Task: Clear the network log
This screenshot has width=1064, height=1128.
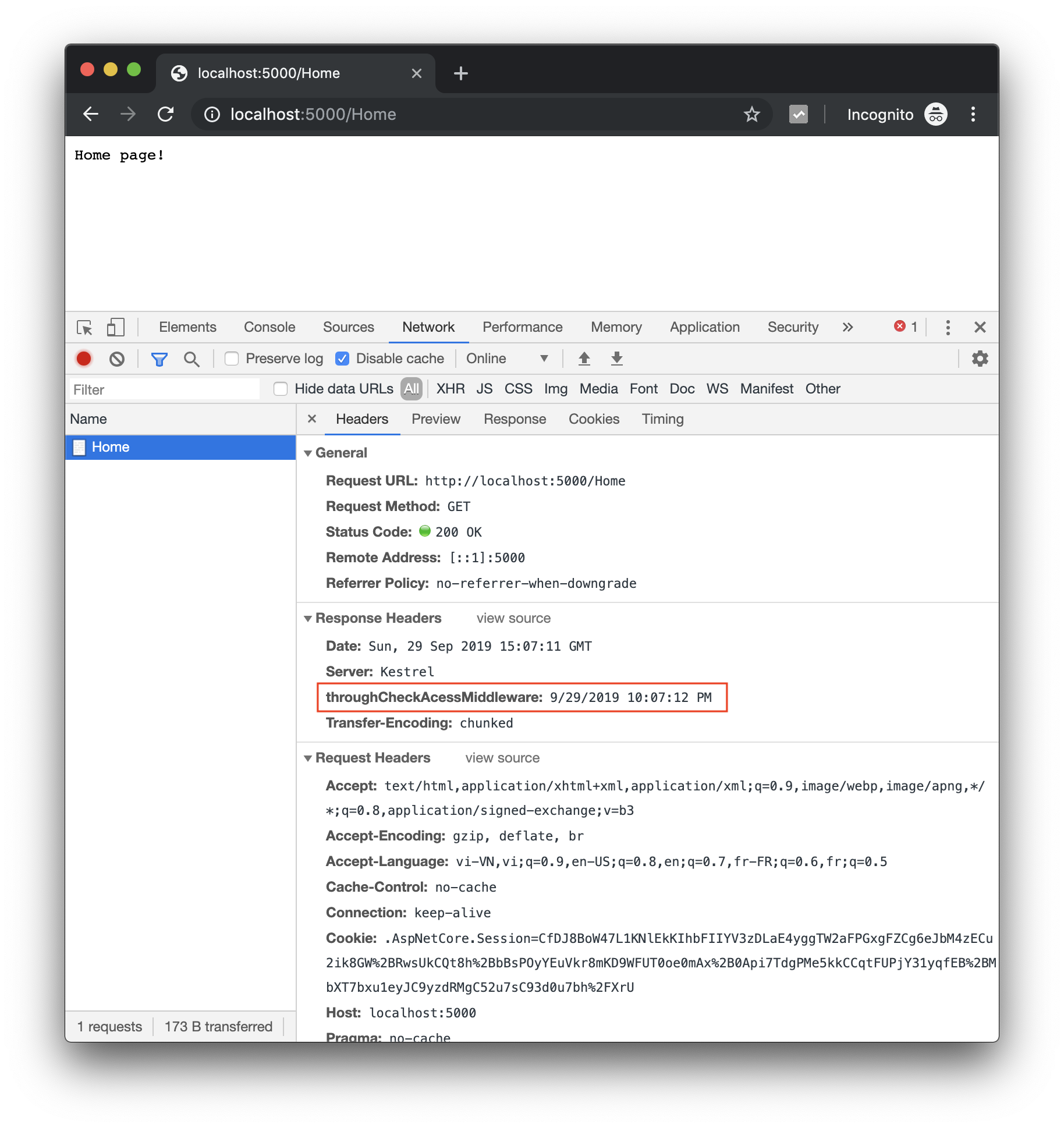Action: (116, 359)
